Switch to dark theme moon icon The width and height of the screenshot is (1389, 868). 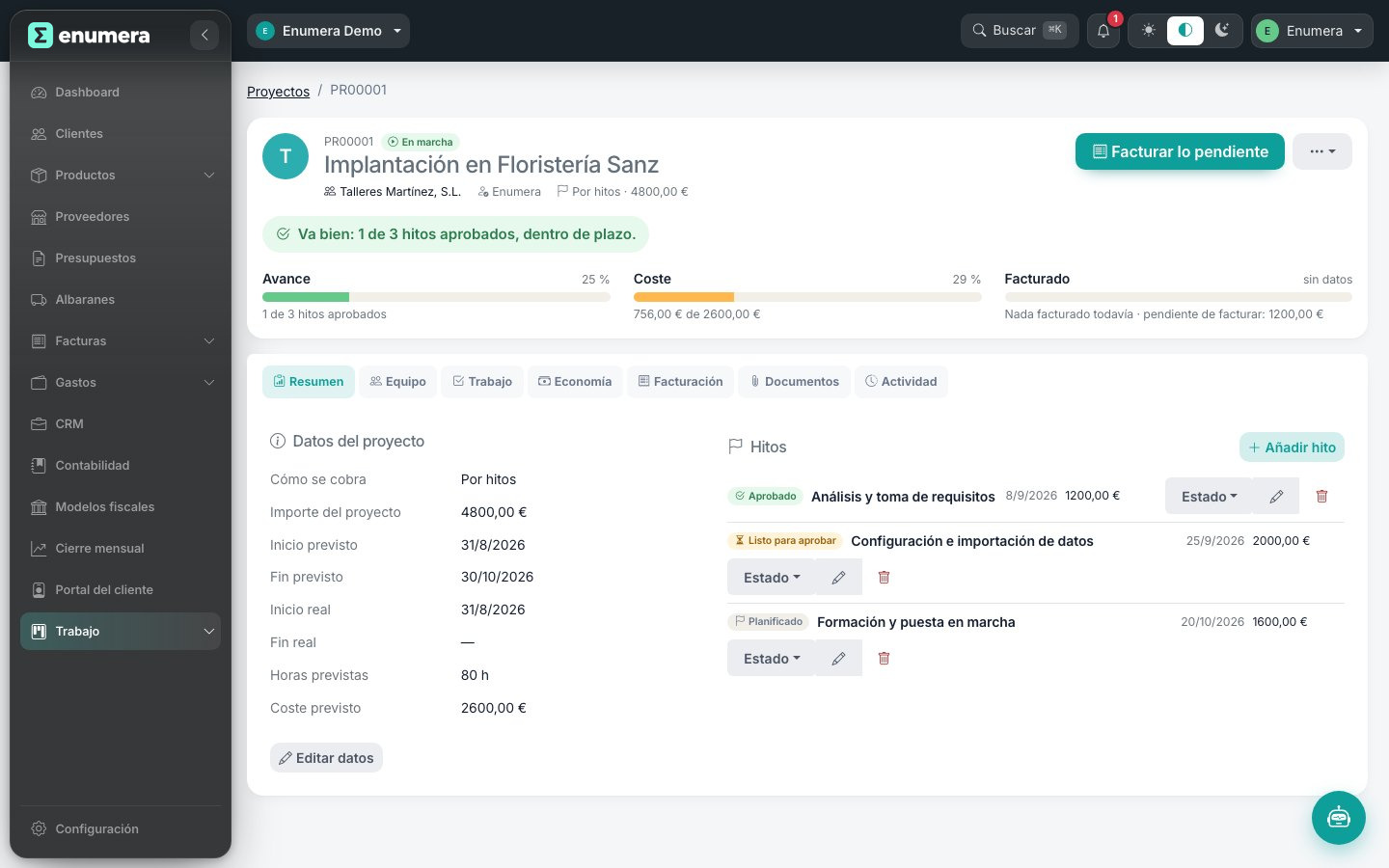click(x=1222, y=31)
